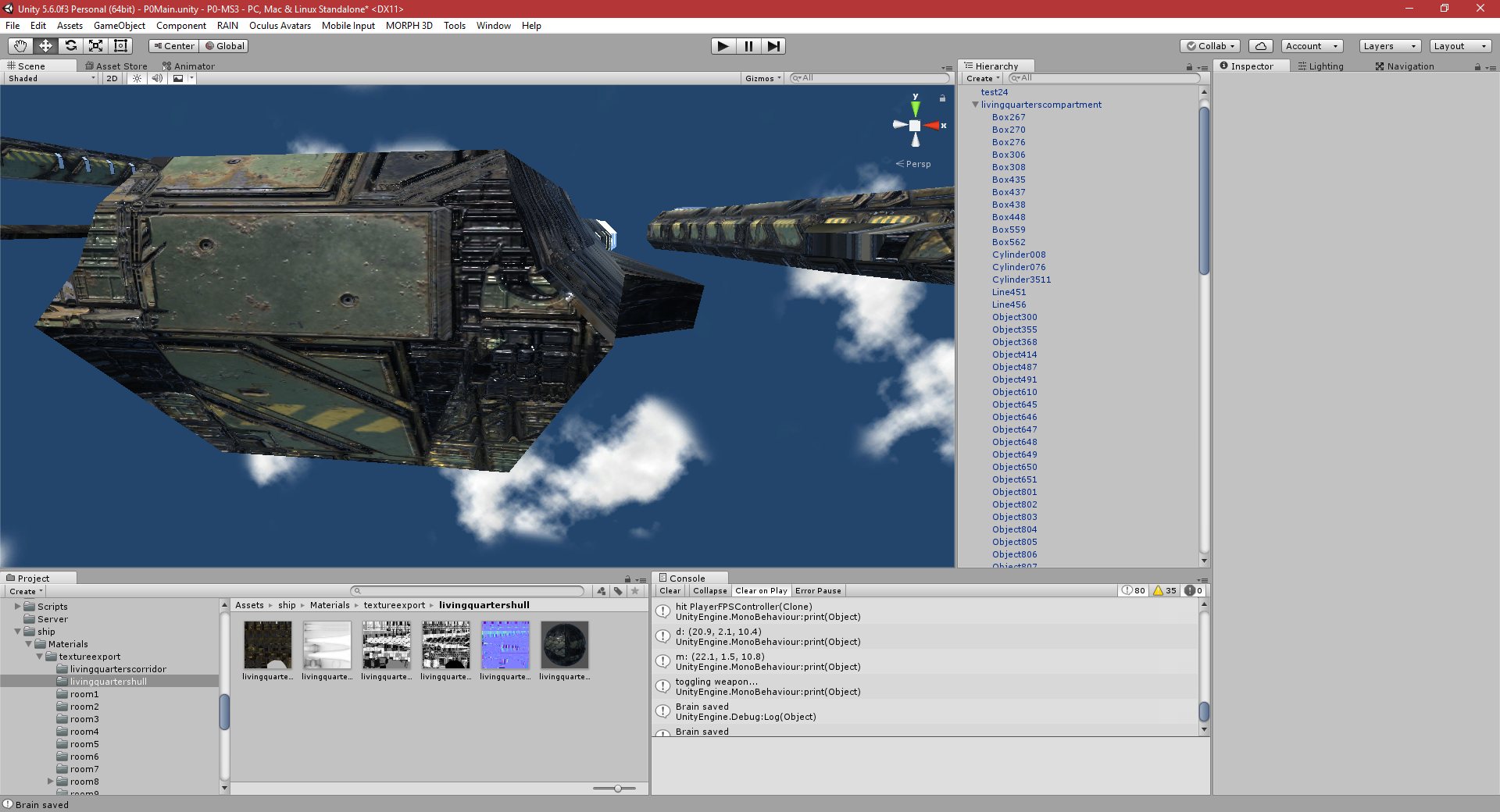
Task: Toggle scene audio in the Scene view
Action: [158, 78]
